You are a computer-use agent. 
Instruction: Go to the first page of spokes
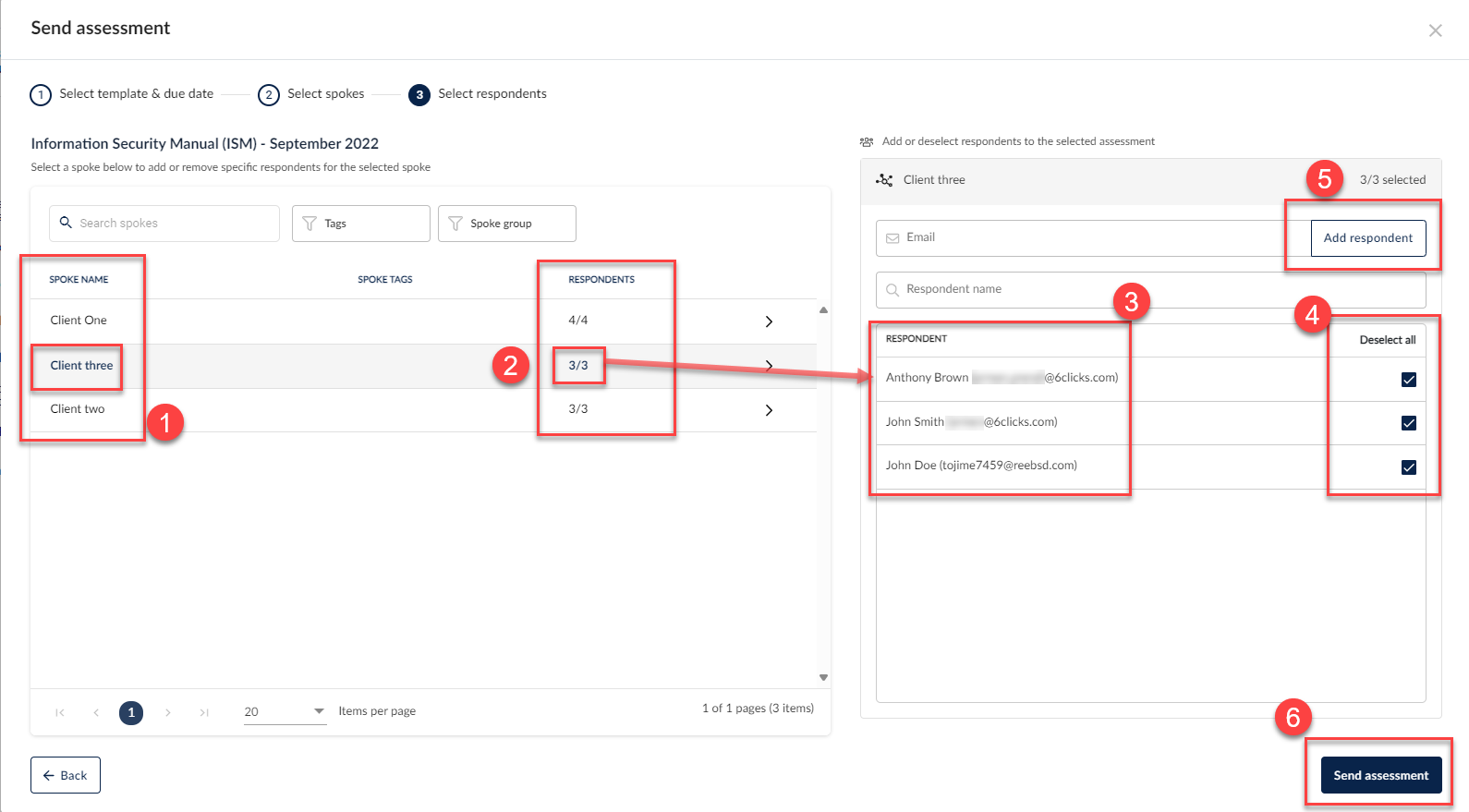(x=60, y=712)
